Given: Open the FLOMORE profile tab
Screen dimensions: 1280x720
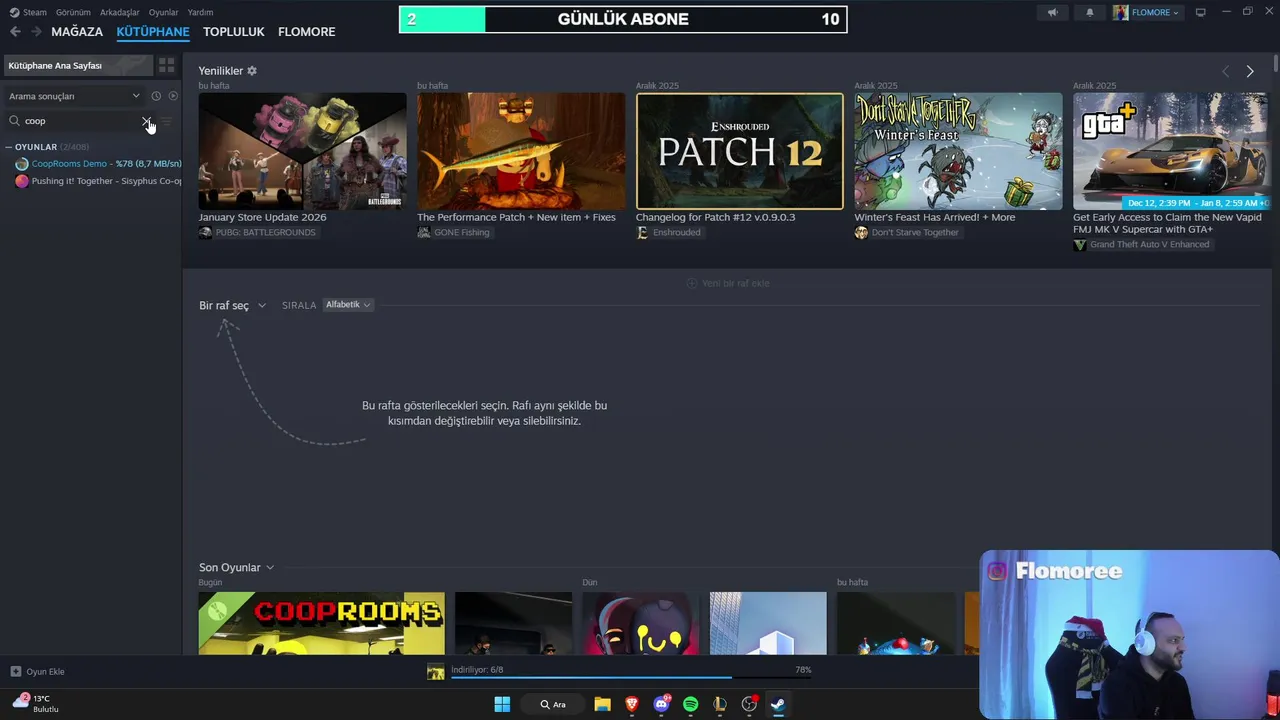Looking at the screenshot, I should 307,32.
